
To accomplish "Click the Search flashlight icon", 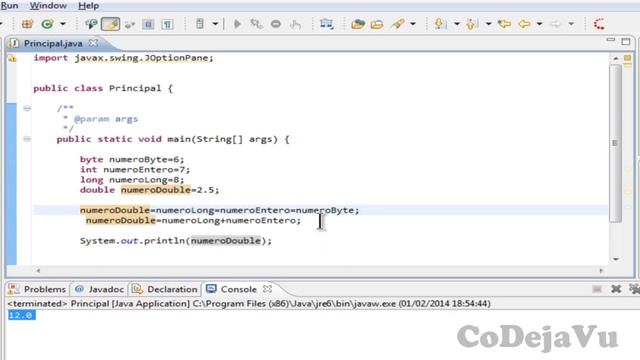I will [398, 24].
